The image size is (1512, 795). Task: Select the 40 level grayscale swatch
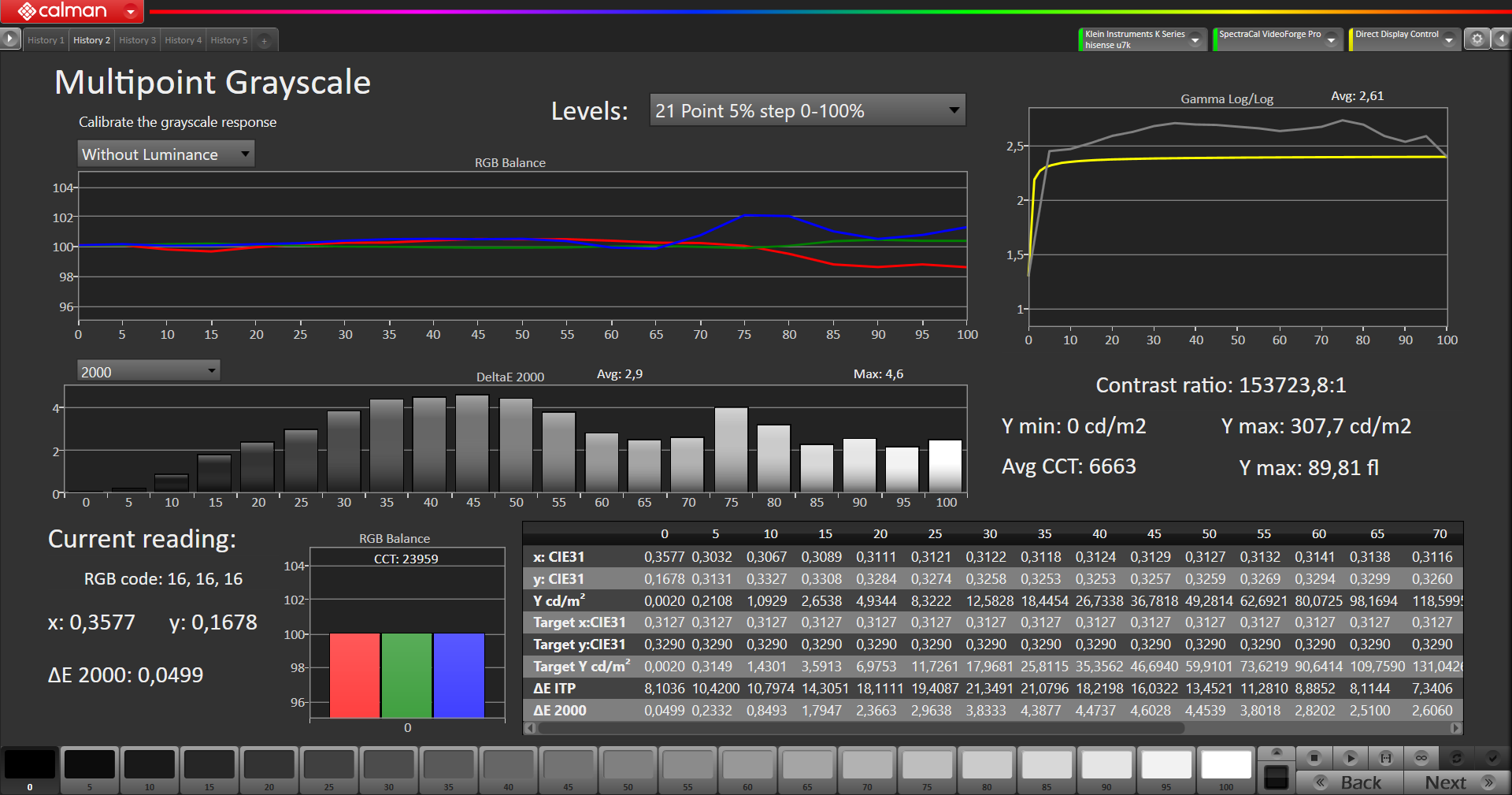[x=509, y=768]
